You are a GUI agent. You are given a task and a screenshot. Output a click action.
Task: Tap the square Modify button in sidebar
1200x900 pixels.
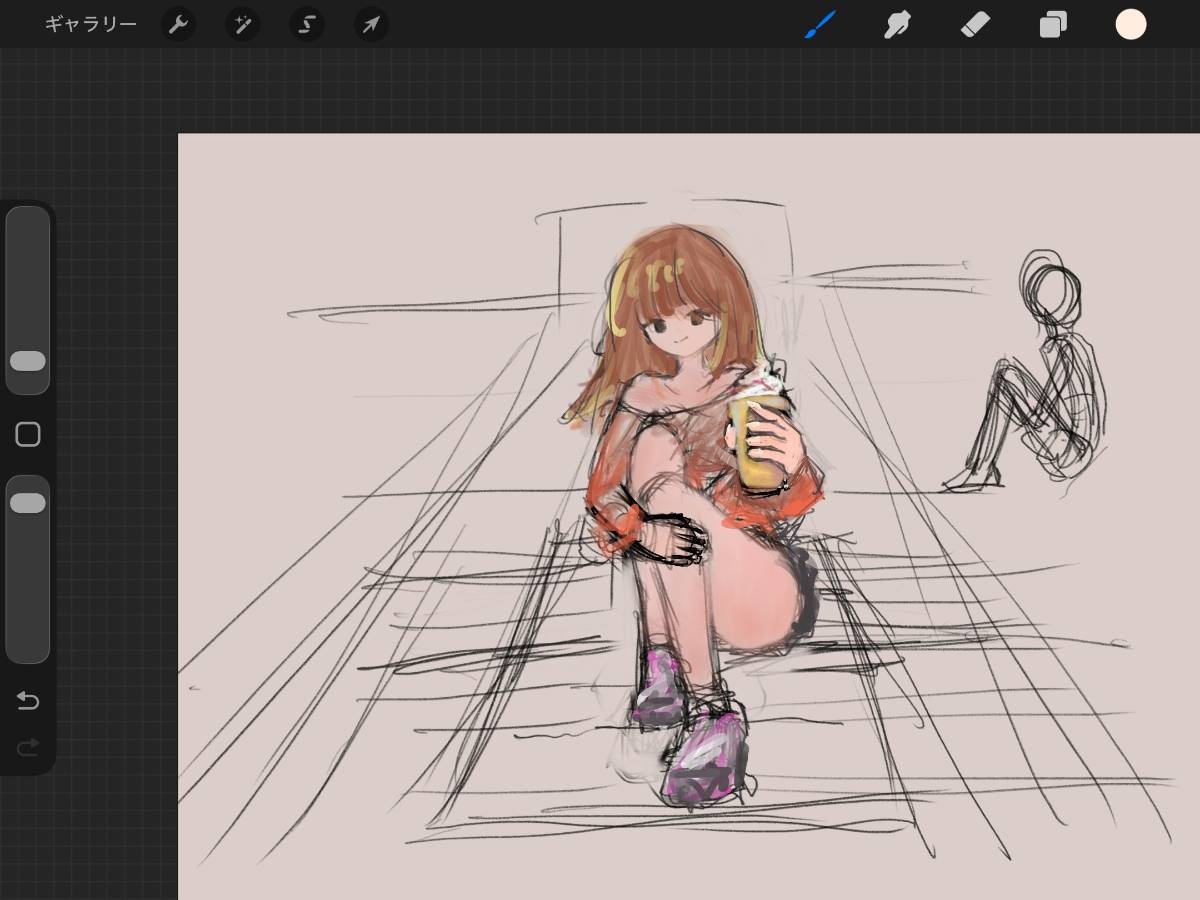coord(28,434)
